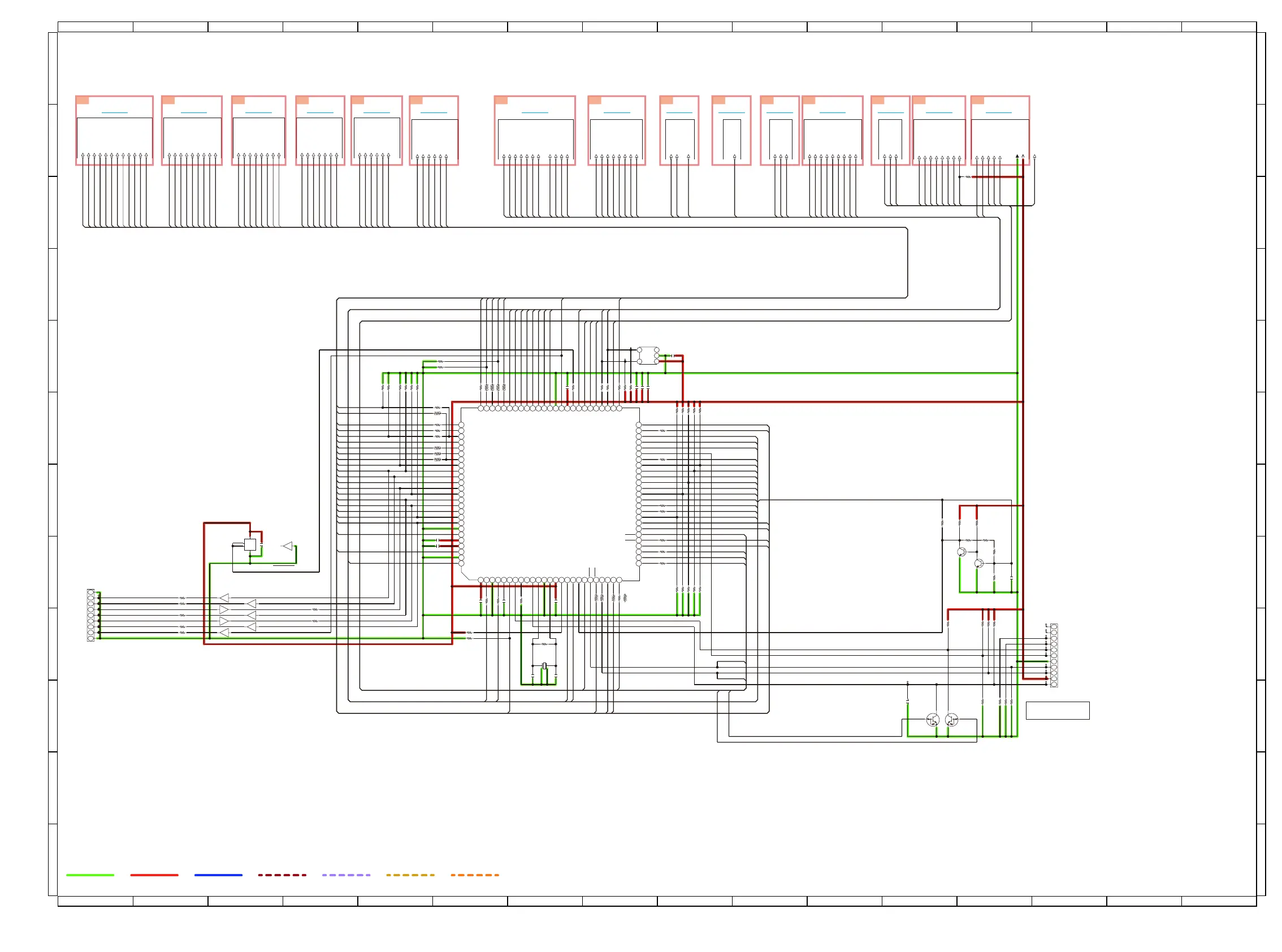This screenshot has width=1282, height=952.
Task: Click the solid red legend line
Action: pyautogui.click(x=154, y=875)
